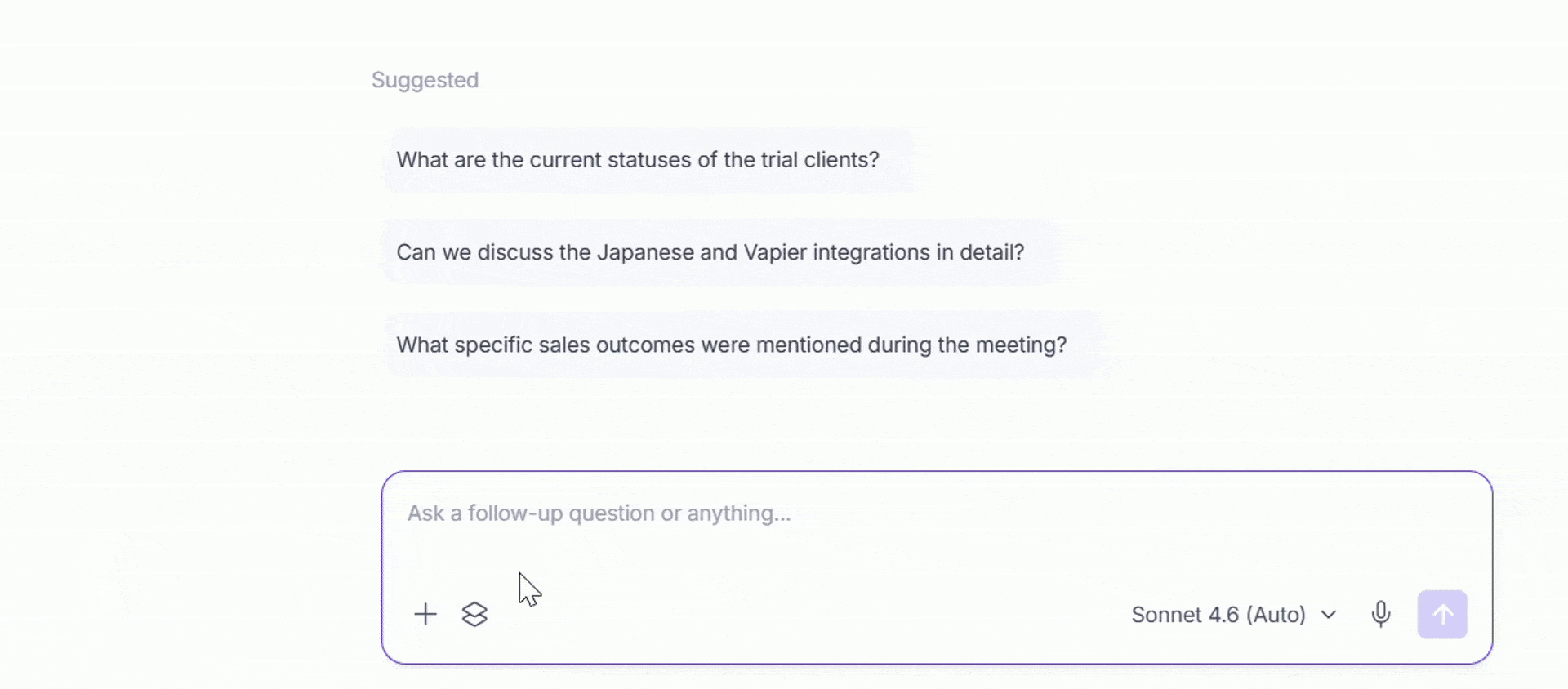Click the add button left of layers icon

[425, 614]
